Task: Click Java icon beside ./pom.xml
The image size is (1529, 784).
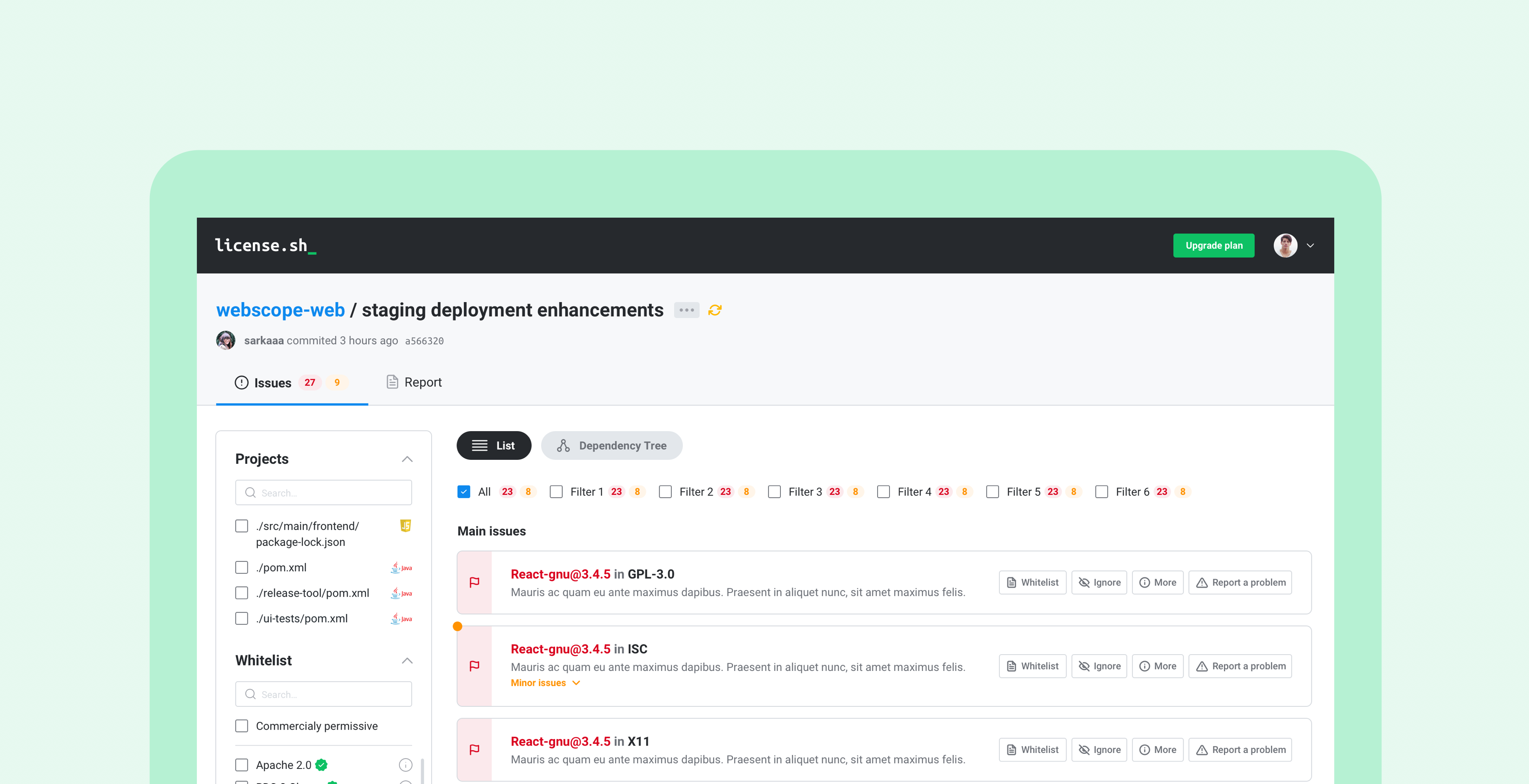Action: tap(402, 567)
